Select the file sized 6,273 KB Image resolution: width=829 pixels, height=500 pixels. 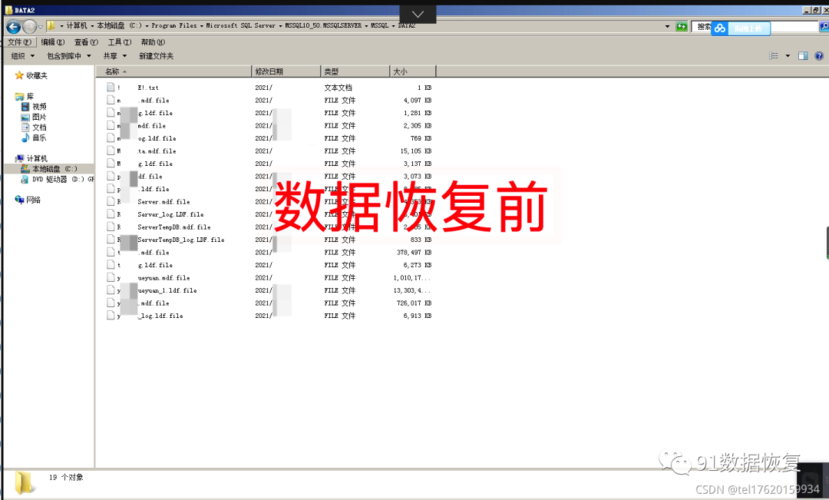pyautogui.click(x=269, y=265)
